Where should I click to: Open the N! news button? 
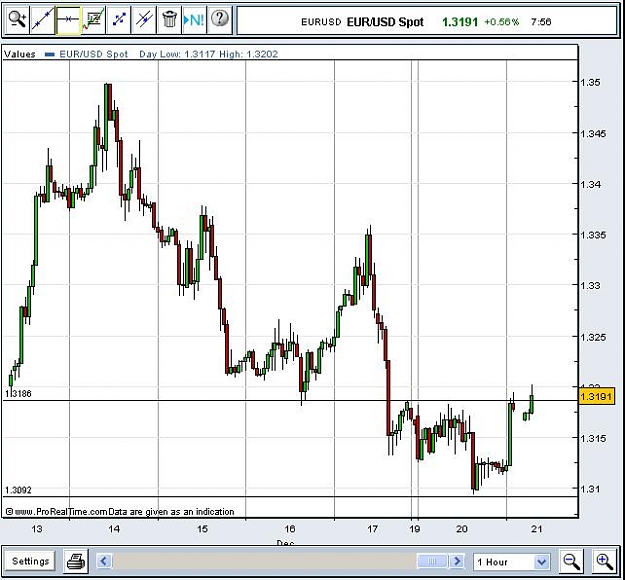tap(195, 19)
